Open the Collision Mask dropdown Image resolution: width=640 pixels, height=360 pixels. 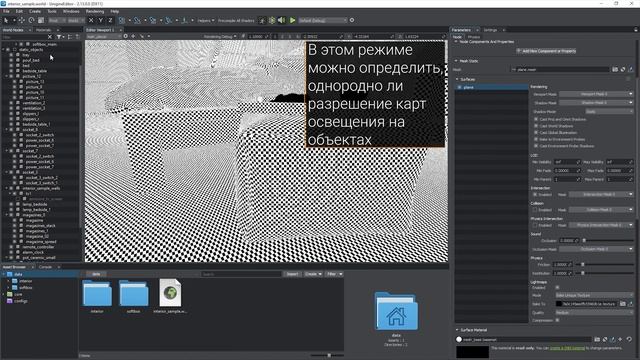pos(601,210)
